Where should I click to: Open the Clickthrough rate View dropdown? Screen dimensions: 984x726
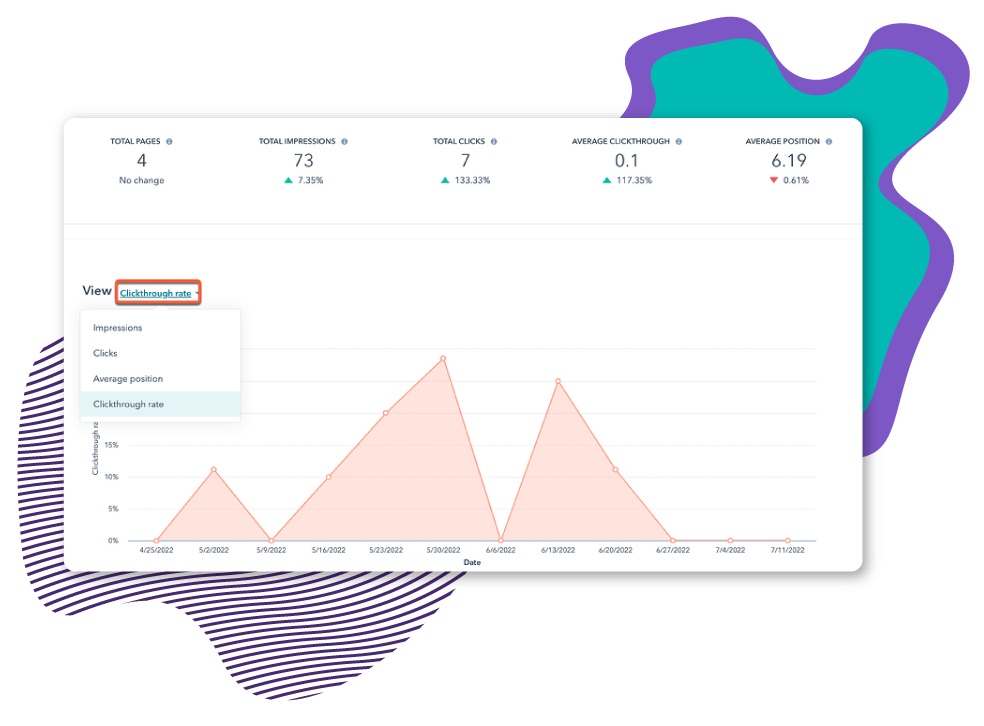click(158, 293)
